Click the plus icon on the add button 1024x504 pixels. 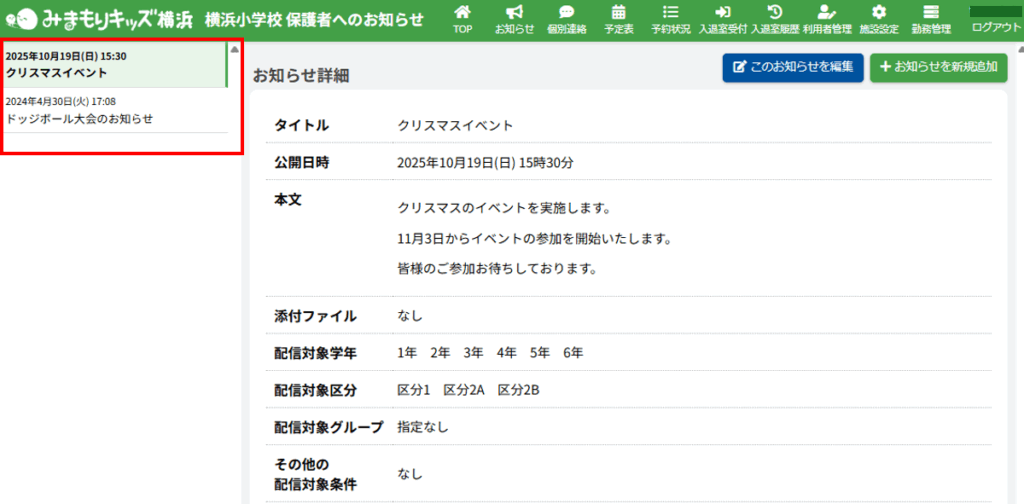tap(885, 67)
